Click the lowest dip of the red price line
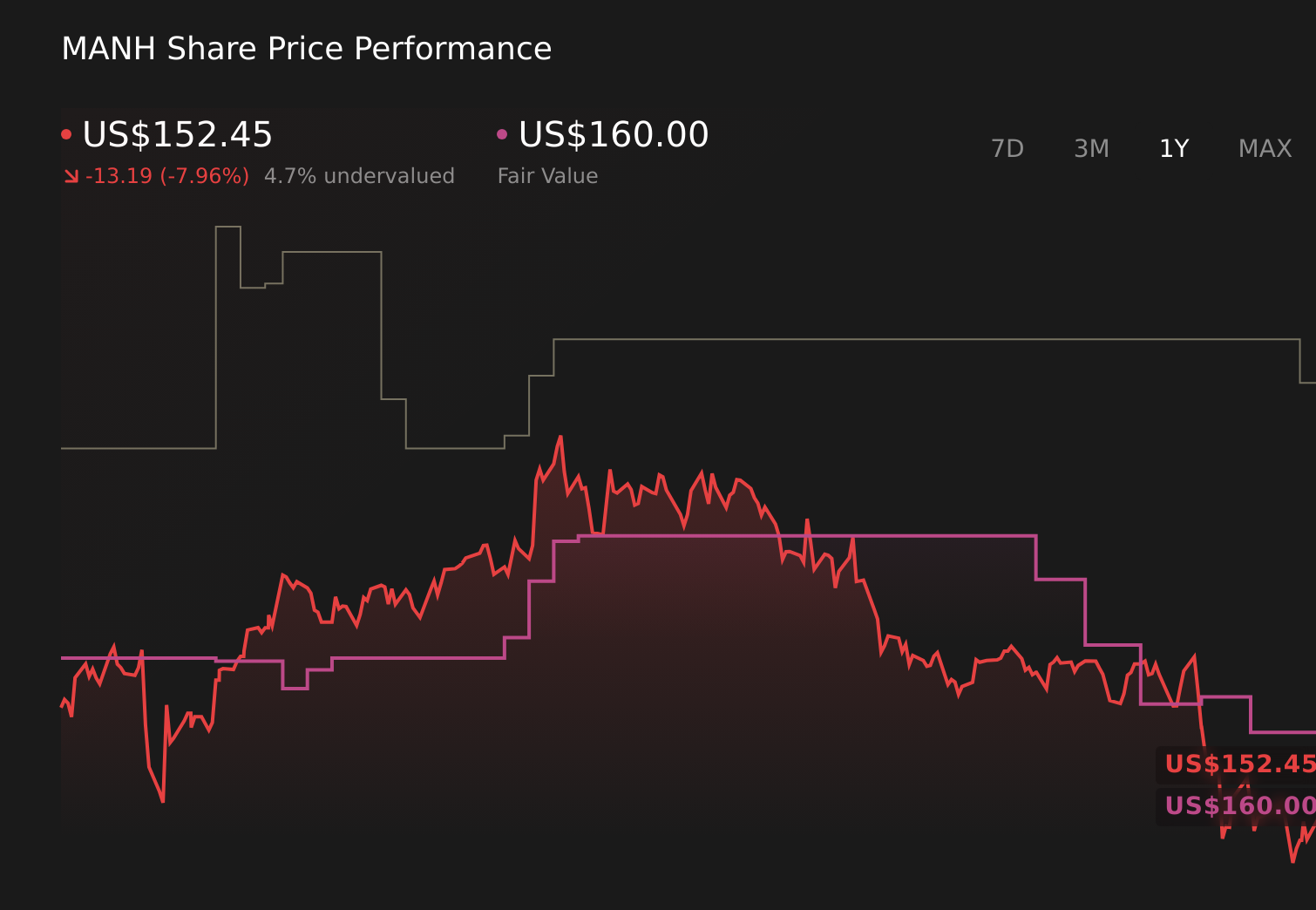The width and height of the screenshot is (1316, 910). point(163,800)
